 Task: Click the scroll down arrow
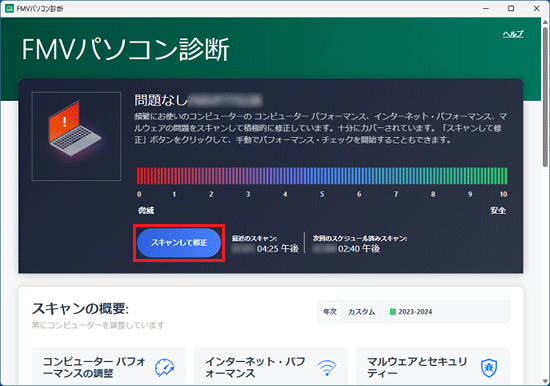(x=545, y=381)
